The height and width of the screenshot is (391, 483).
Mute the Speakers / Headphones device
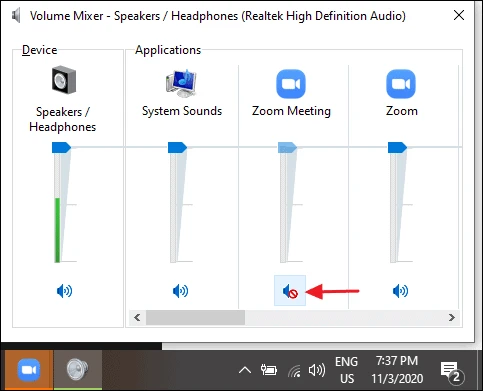tap(64, 291)
